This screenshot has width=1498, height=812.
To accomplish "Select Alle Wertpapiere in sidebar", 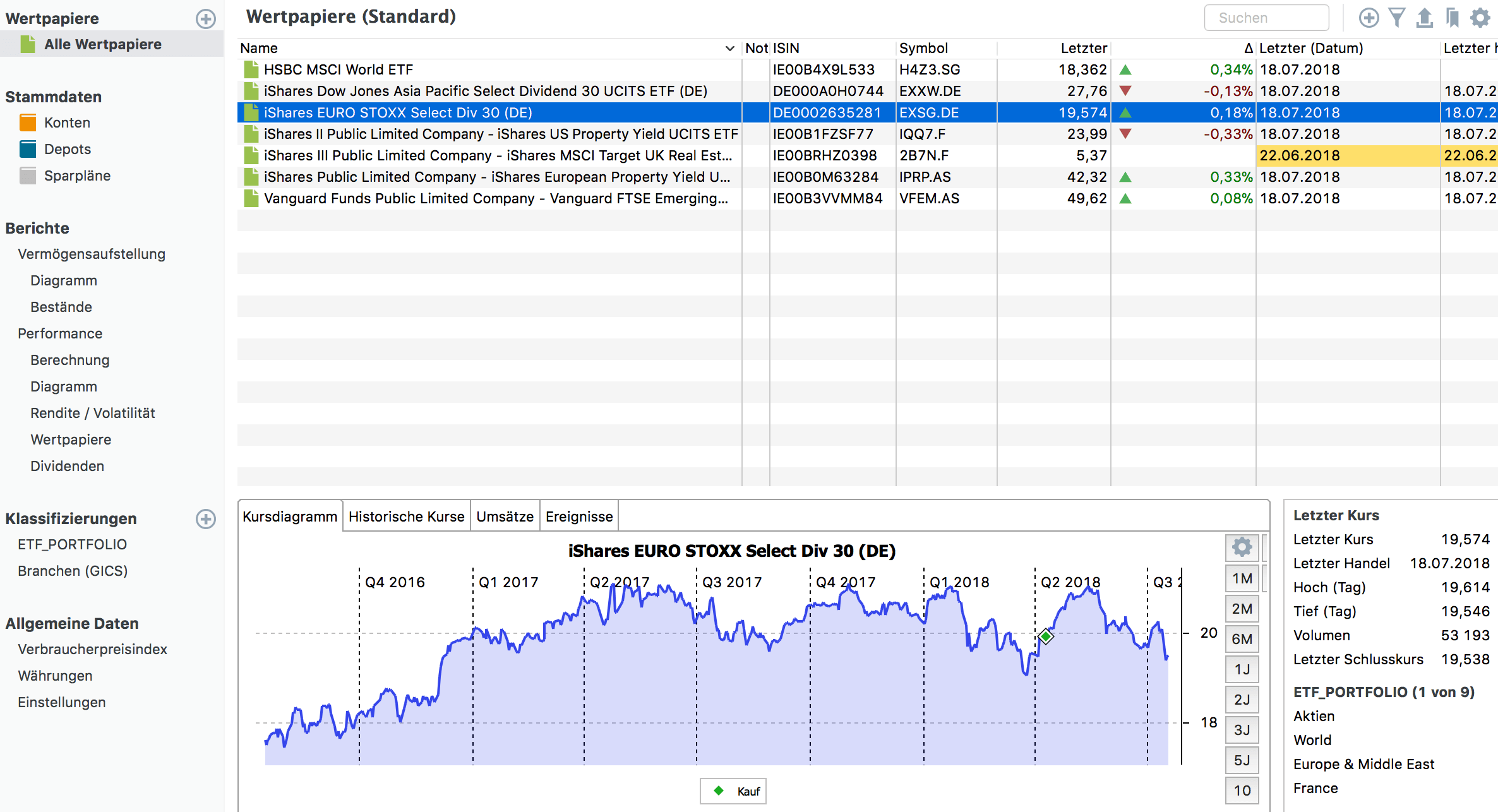I will 112,44.
